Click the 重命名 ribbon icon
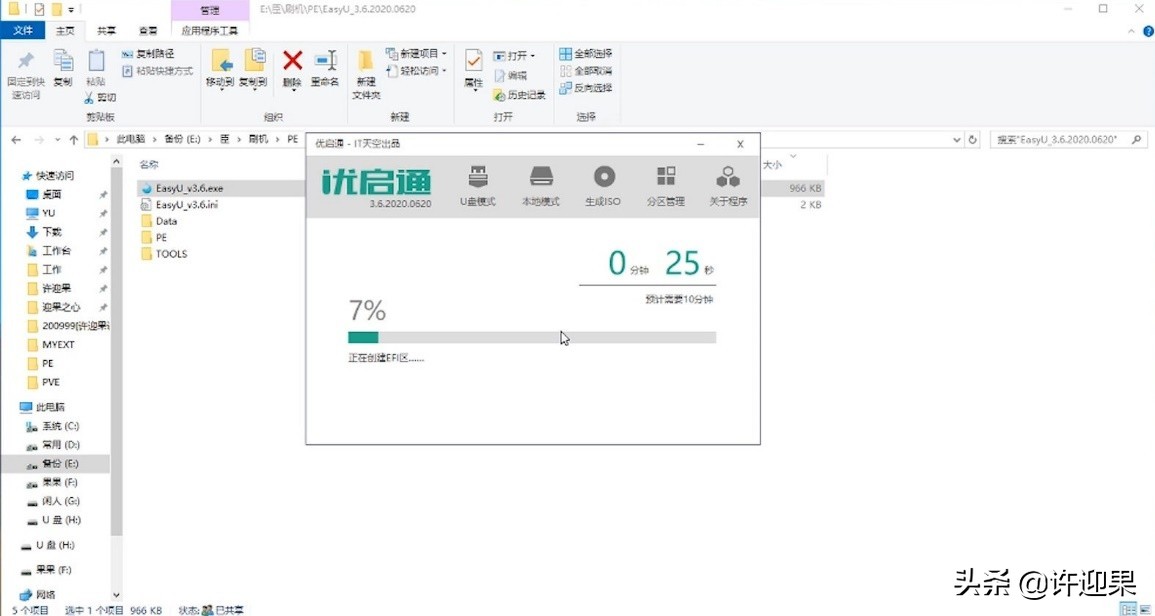This screenshot has height=616, width=1155. tap(325, 69)
